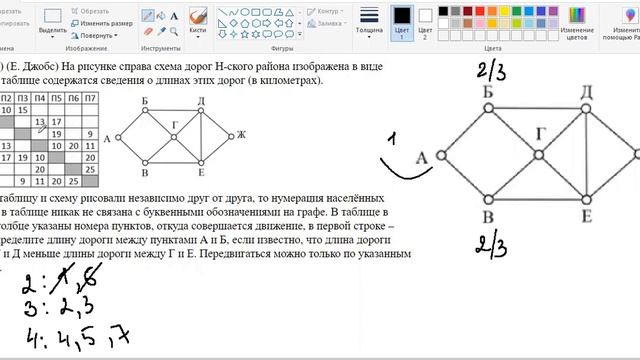Click table cell with value 25 under П7
Screen dimensions: 640x360
[90, 169]
